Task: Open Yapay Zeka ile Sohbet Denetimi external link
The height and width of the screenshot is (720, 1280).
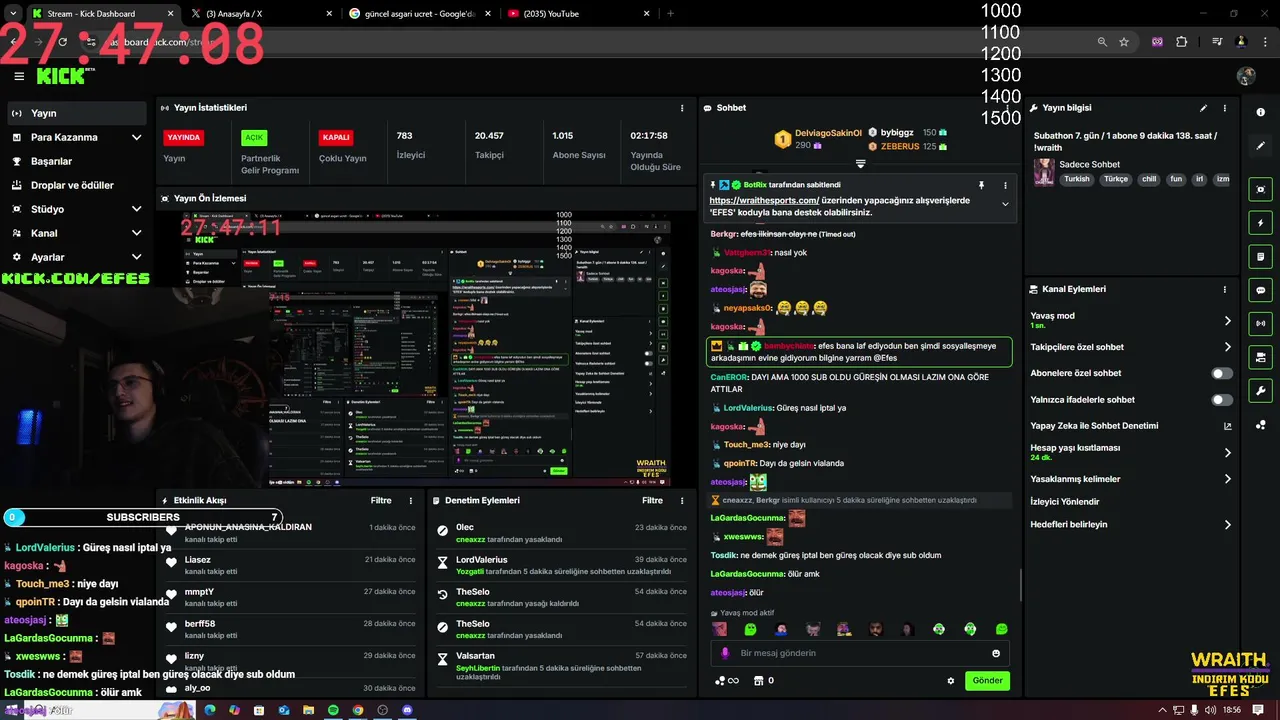Action: tap(1228, 426)
